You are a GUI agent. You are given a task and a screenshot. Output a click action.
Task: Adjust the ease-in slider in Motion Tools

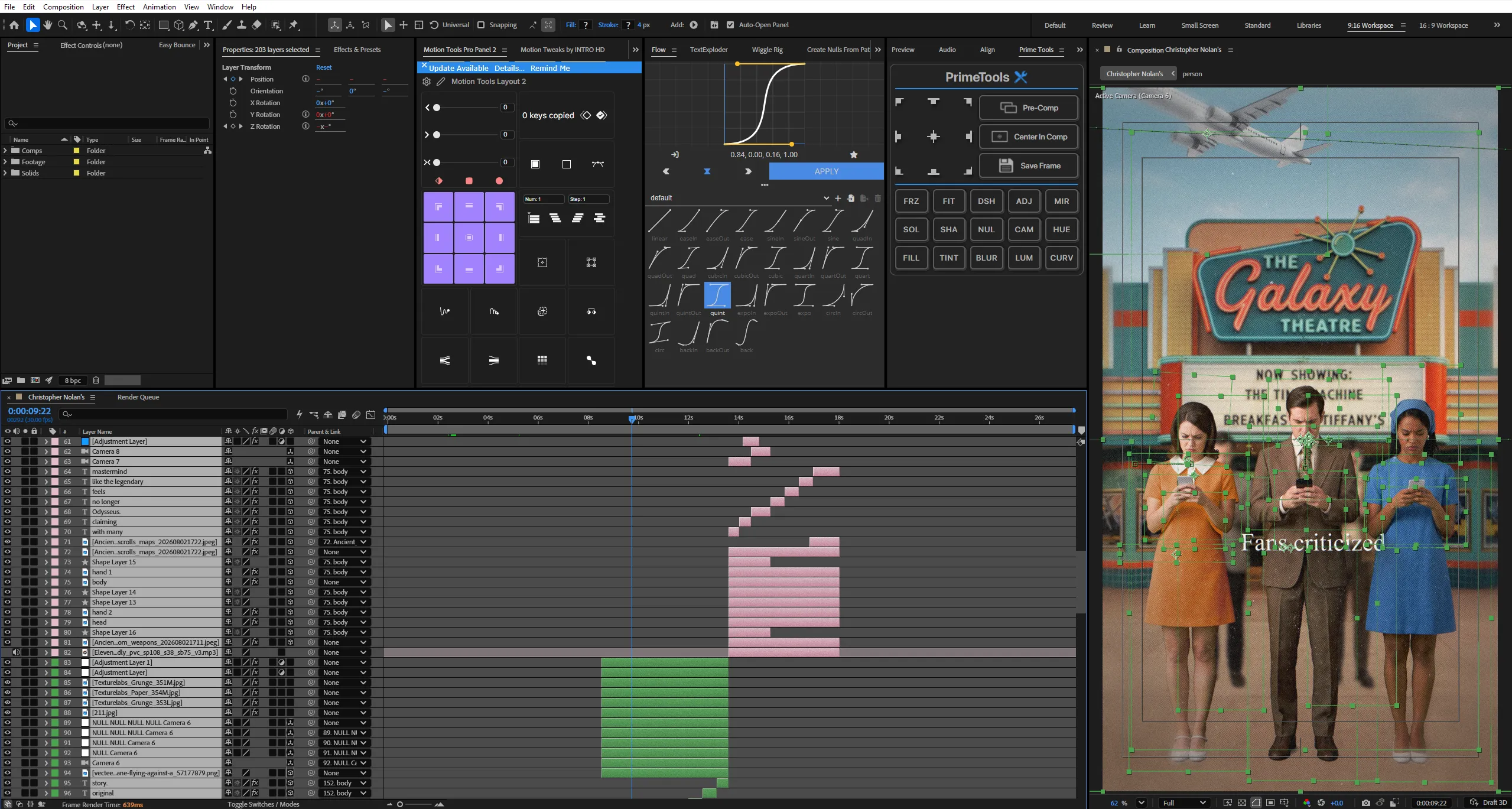click(x=465, y=108)
